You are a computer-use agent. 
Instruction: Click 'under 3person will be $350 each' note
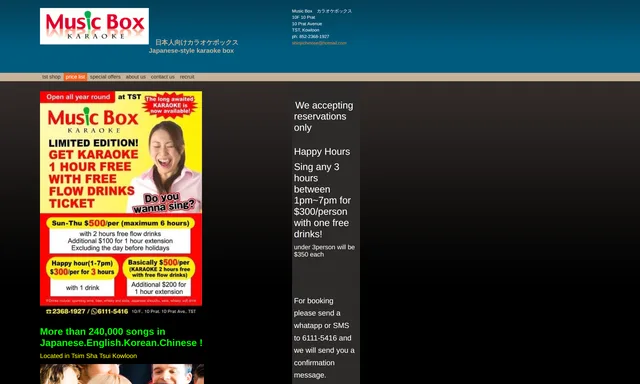(324, 251)
